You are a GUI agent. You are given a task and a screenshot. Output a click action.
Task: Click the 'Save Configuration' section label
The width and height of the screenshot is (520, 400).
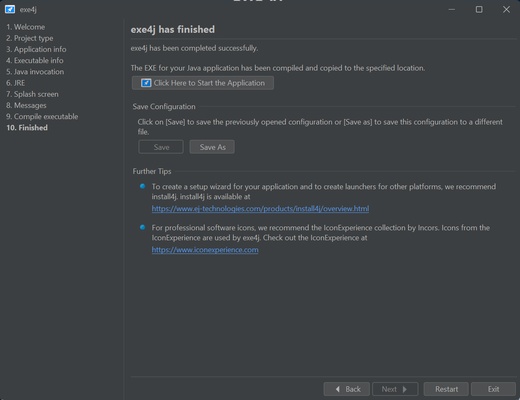pos(164,107)
